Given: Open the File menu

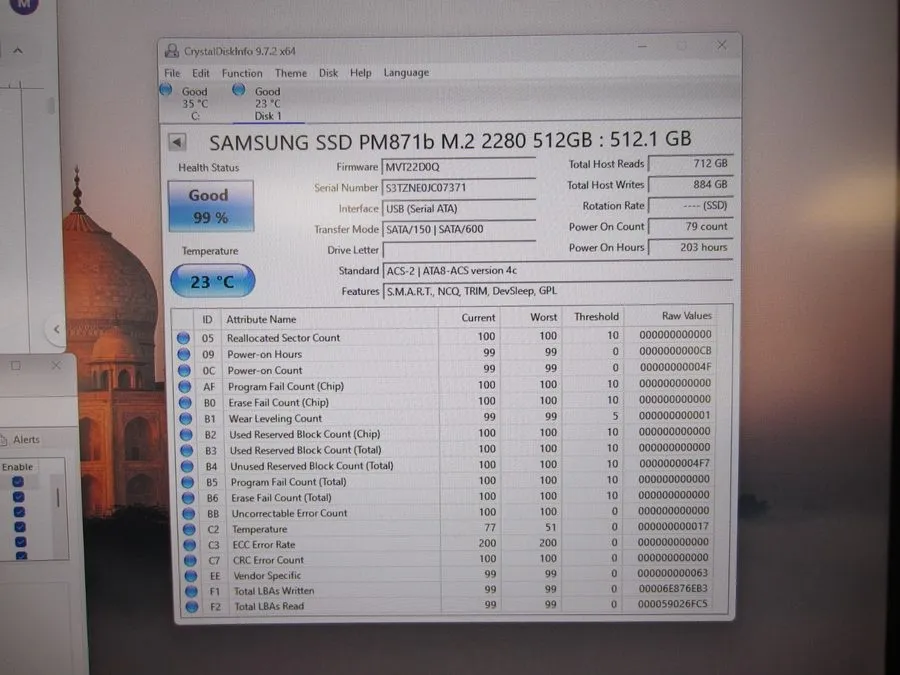Looking at the screenshot, I should (x=172, y=73).
